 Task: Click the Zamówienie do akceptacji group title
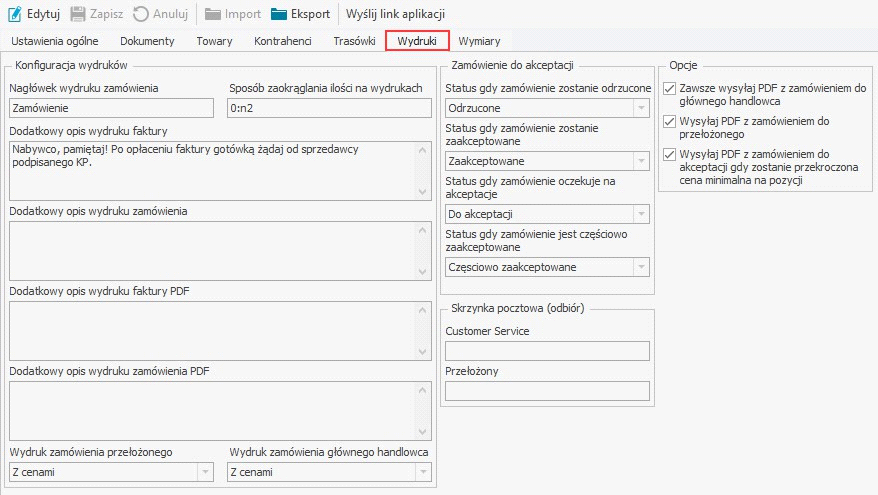[x=512, y=65]
